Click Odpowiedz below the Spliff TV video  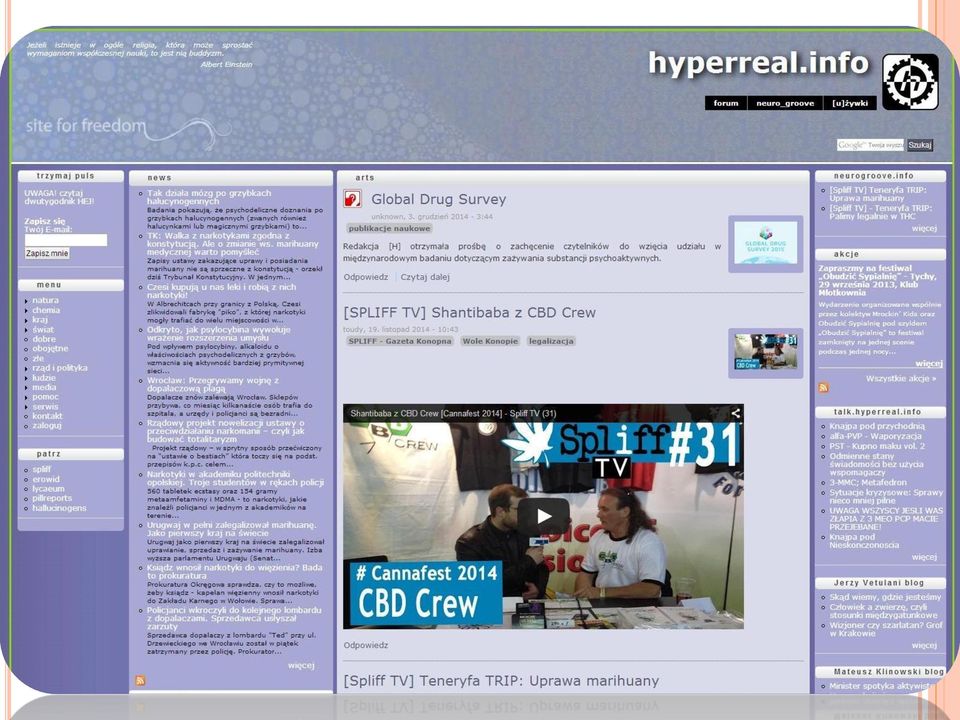(x=366, y=645)
